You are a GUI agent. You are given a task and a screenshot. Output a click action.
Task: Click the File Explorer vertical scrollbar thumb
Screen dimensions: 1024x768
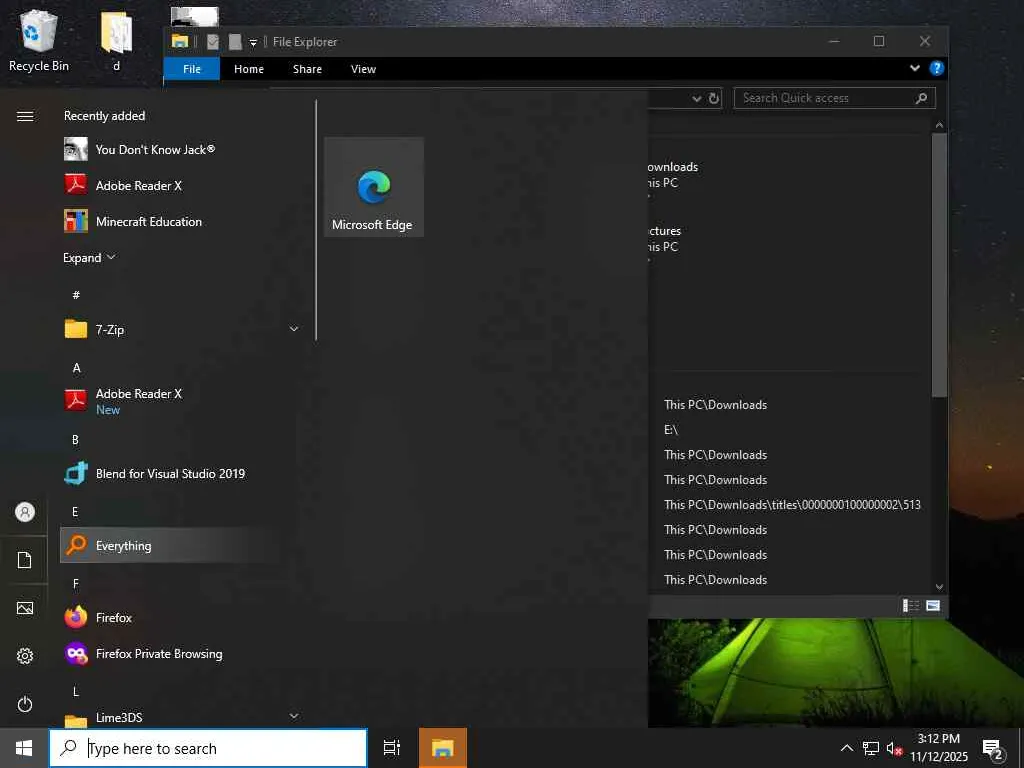(939, 264)
